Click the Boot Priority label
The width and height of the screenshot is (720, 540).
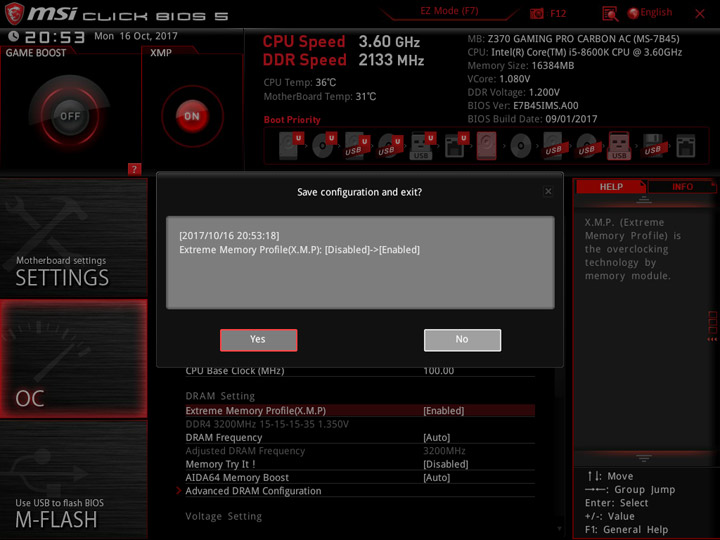pyautogui.click(x=292, y=119)
